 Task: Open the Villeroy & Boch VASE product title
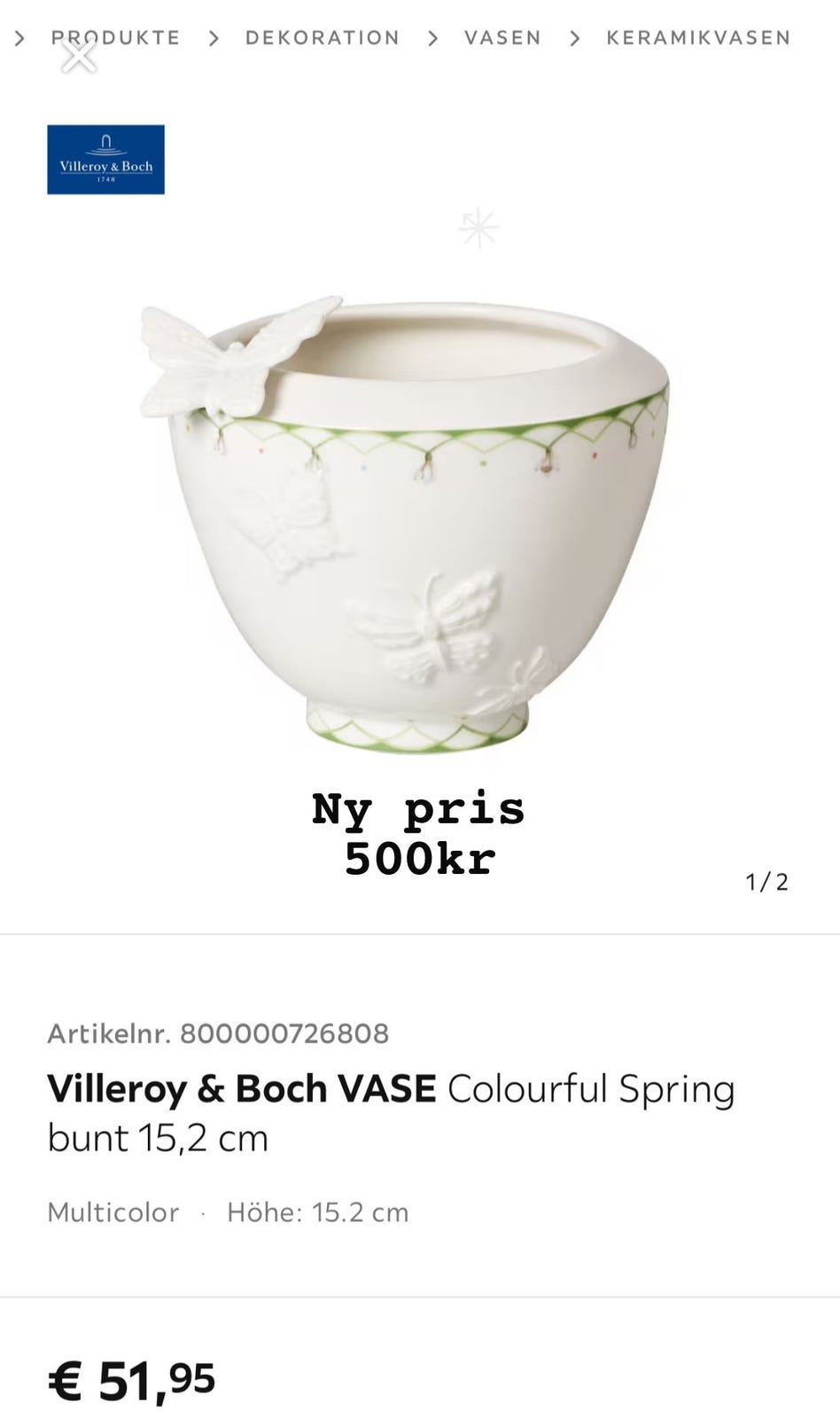391,1113
